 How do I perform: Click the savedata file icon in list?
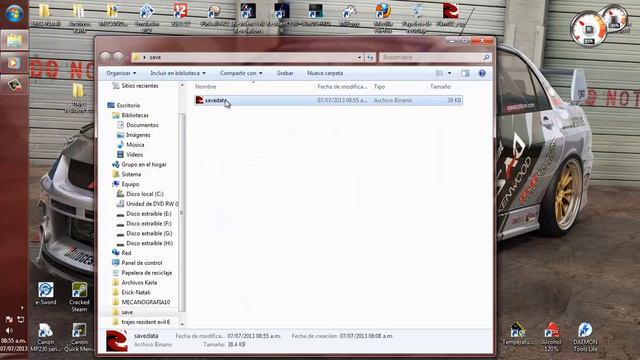(199, 100)
